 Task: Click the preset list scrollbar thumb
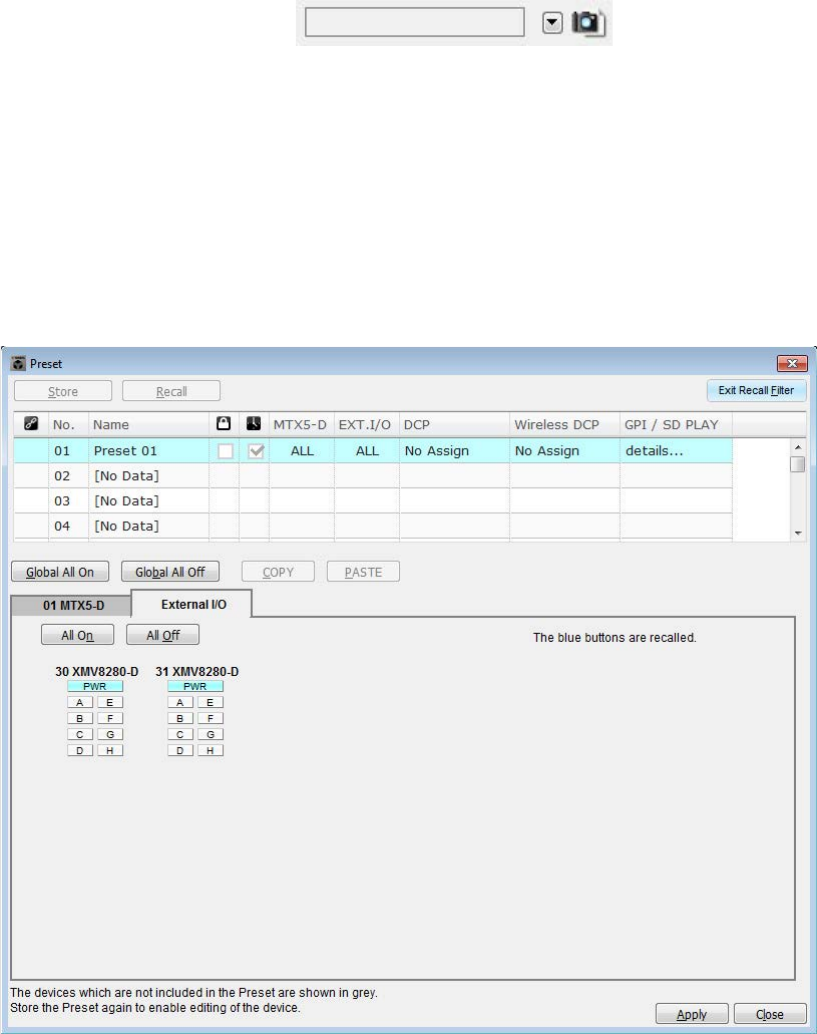point(798,464)
